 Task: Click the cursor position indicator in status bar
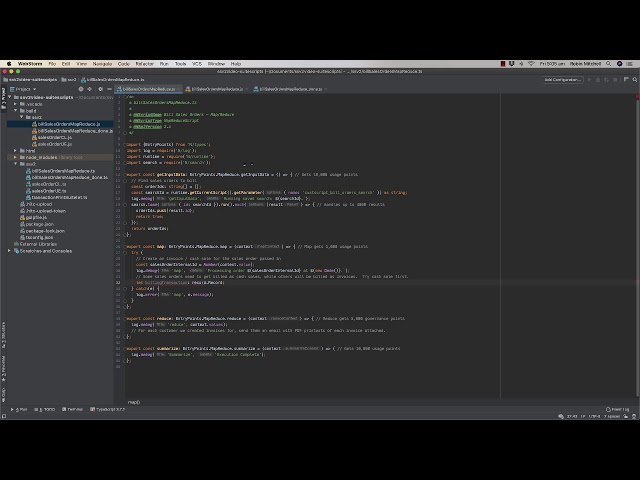[571, 416]
